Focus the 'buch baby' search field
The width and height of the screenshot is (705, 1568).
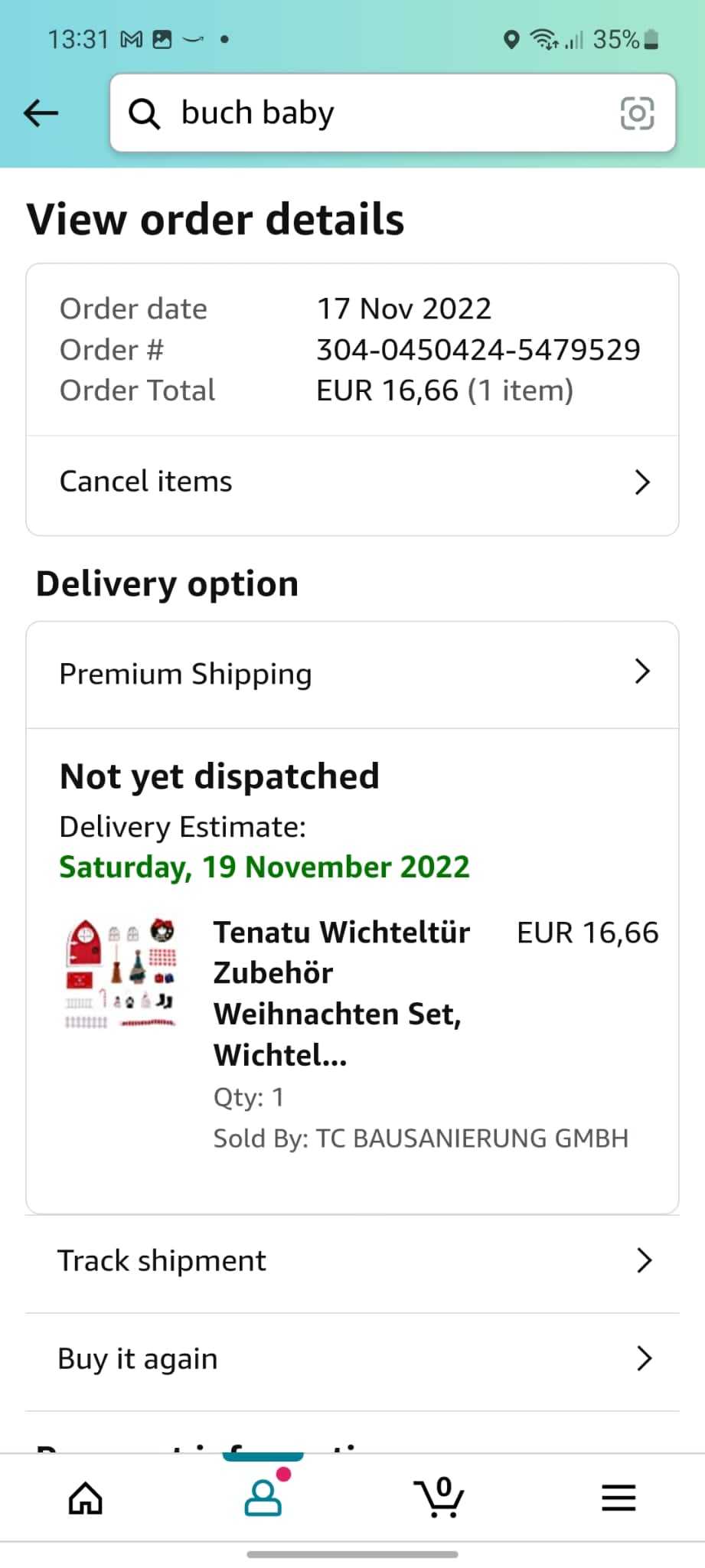pyautogui.click(x=383, y=113)
